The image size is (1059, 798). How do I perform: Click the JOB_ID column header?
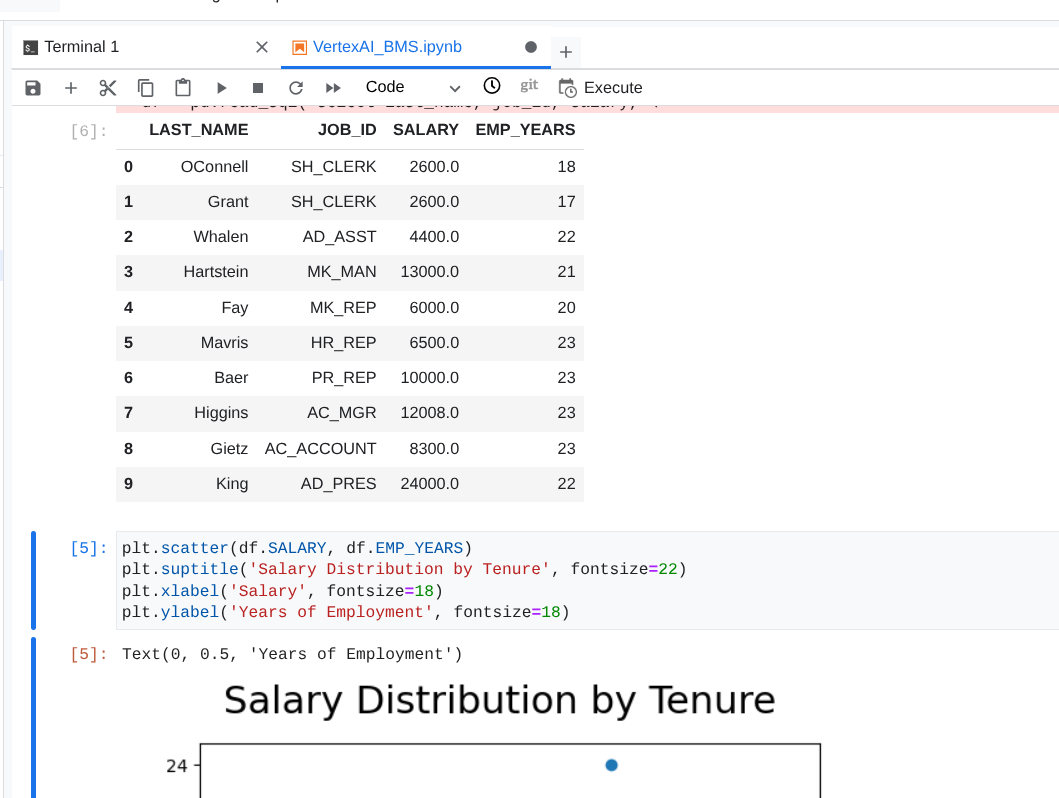pyautogui.click(x=347, y=130)
